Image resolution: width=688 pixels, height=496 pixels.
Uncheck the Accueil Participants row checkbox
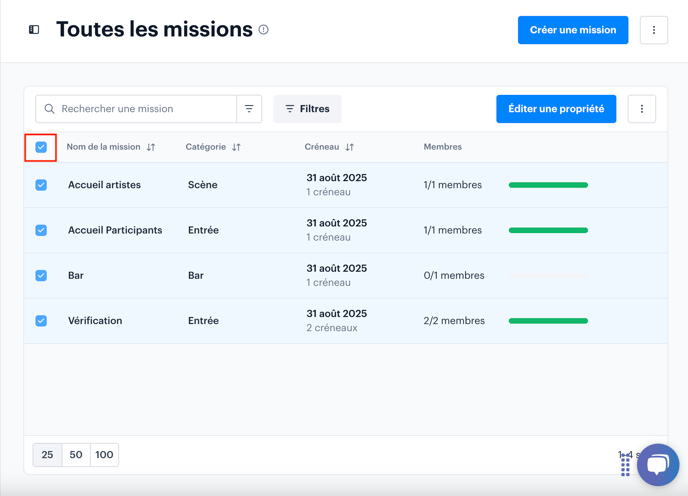[x=41, y=230]
